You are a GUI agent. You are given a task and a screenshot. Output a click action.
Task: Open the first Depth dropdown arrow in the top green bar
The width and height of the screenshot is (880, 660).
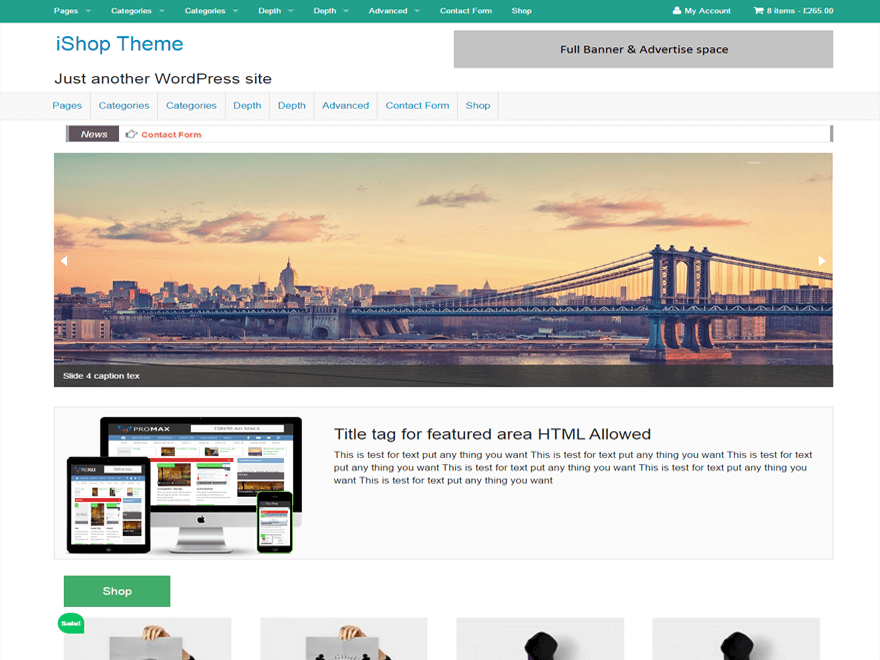tap(291, 11)
